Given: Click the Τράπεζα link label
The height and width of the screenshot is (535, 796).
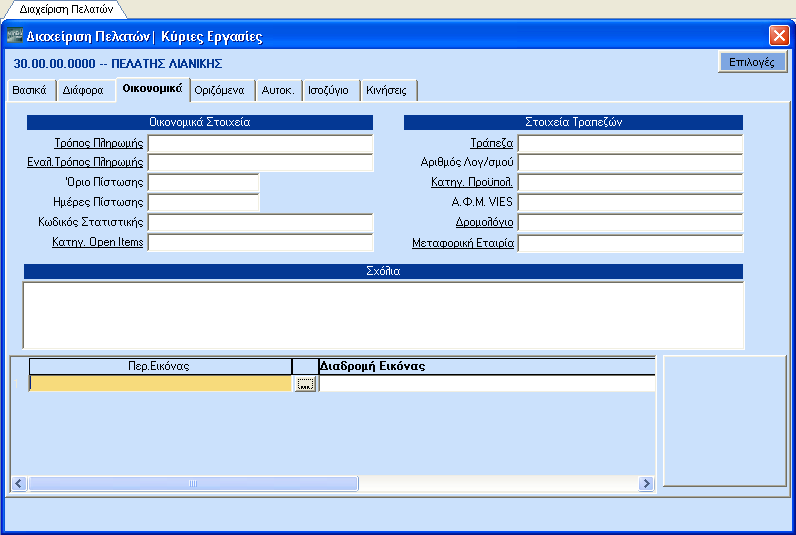Looking at the screenshot, I should [x=491, y=143].
